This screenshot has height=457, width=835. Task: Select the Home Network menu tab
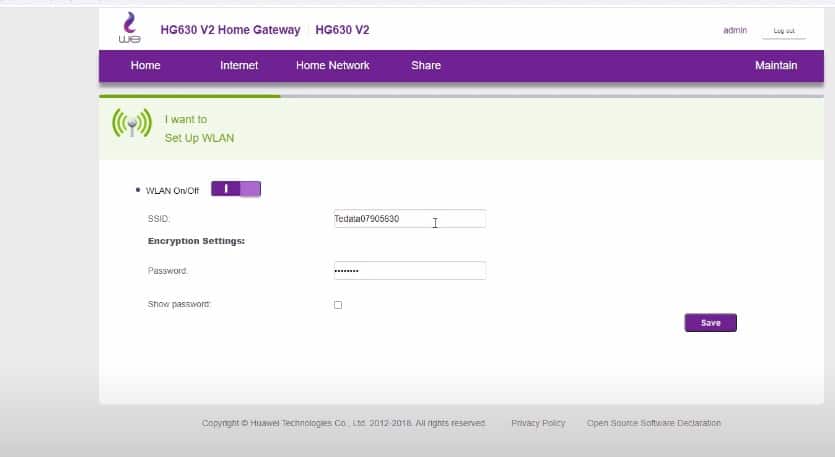[x=332, y=65]
